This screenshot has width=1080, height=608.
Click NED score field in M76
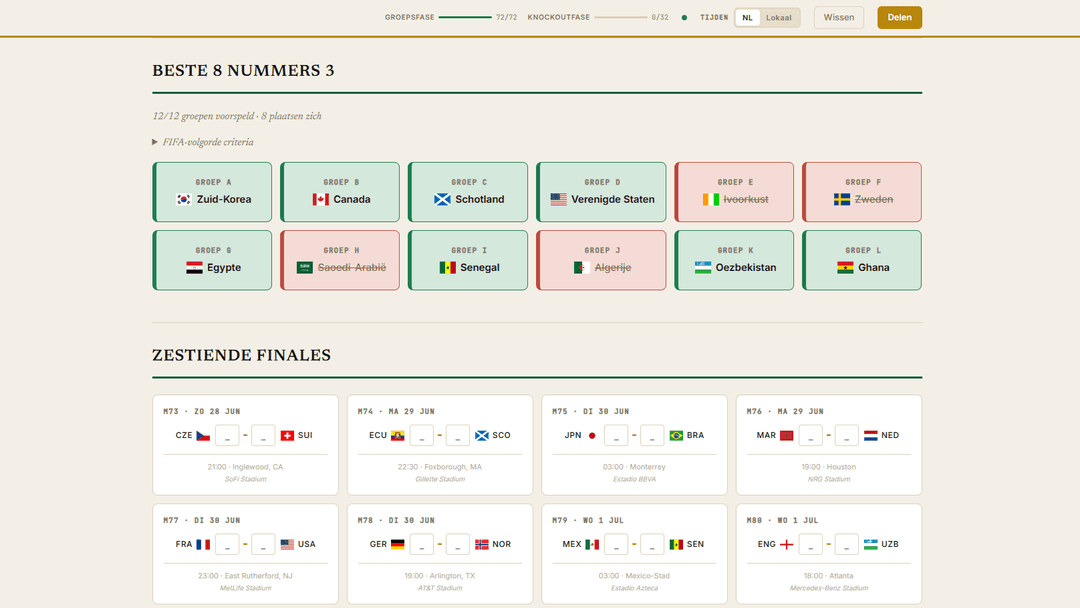[847, 436]
